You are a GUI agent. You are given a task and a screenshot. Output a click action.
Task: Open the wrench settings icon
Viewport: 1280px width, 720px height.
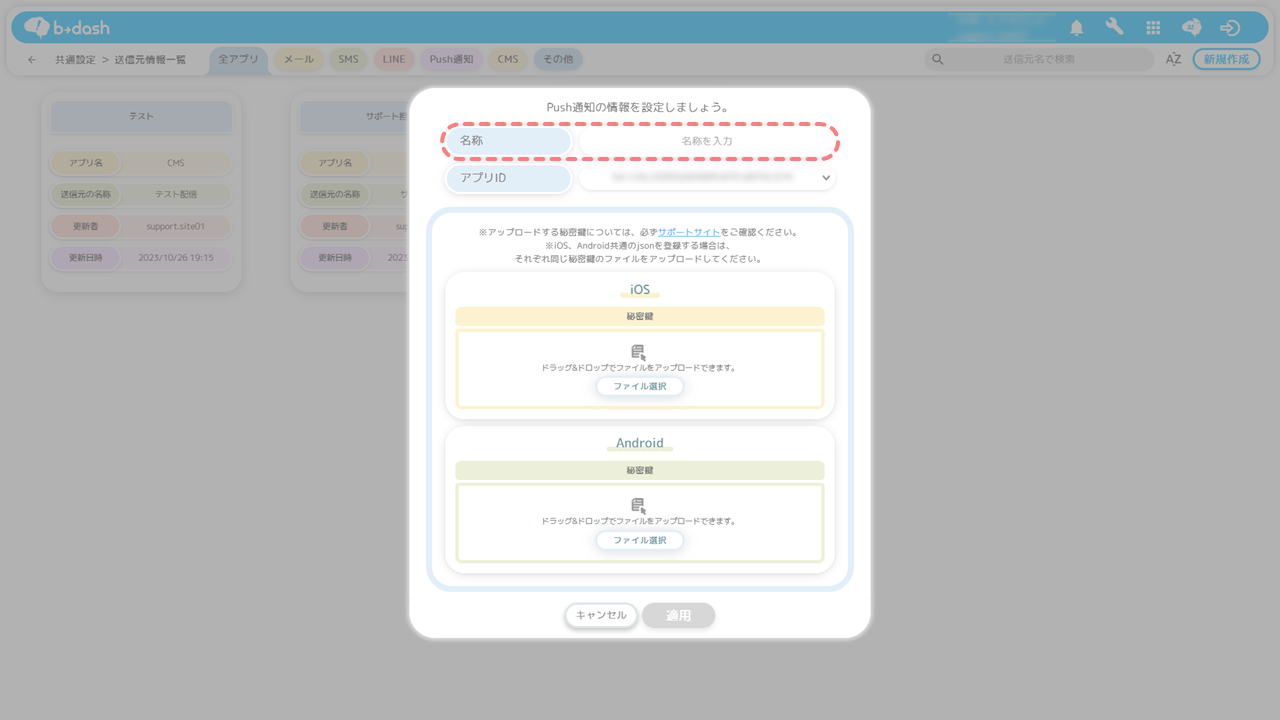(x=1114, y=28)
